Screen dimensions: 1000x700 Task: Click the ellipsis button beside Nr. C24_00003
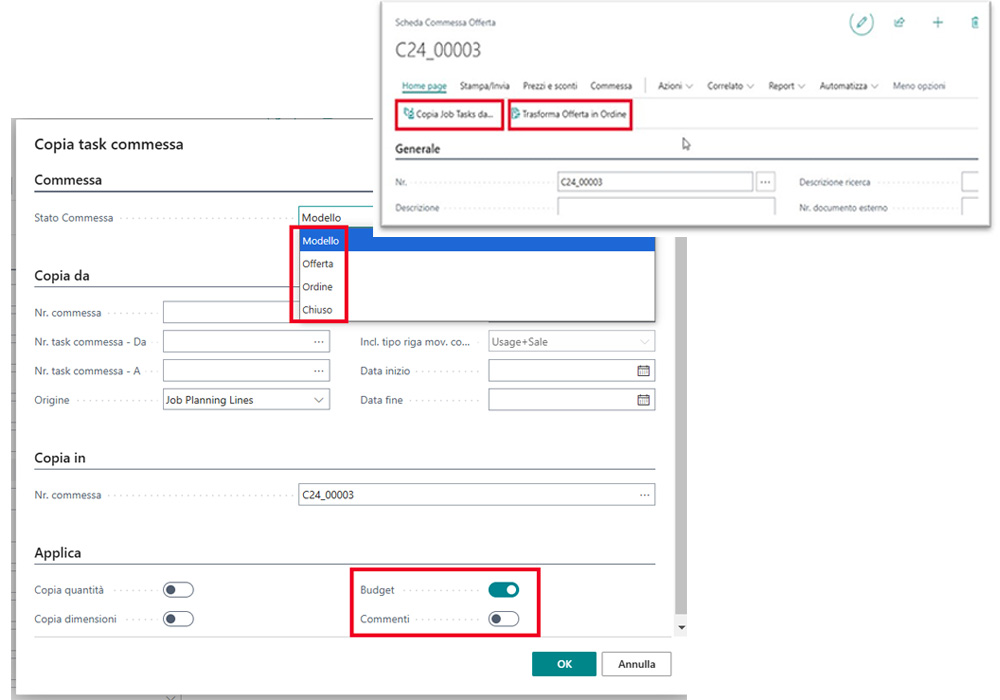765,182
